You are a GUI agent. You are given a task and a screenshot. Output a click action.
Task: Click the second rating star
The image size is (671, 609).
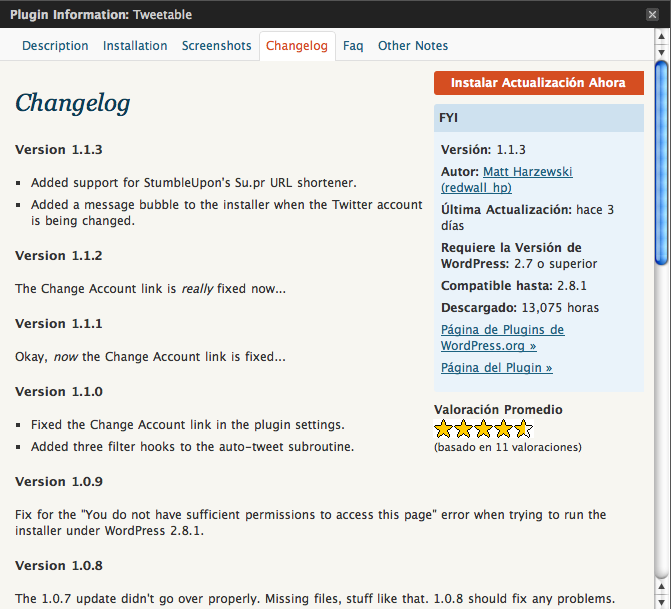tap(463, 430)
